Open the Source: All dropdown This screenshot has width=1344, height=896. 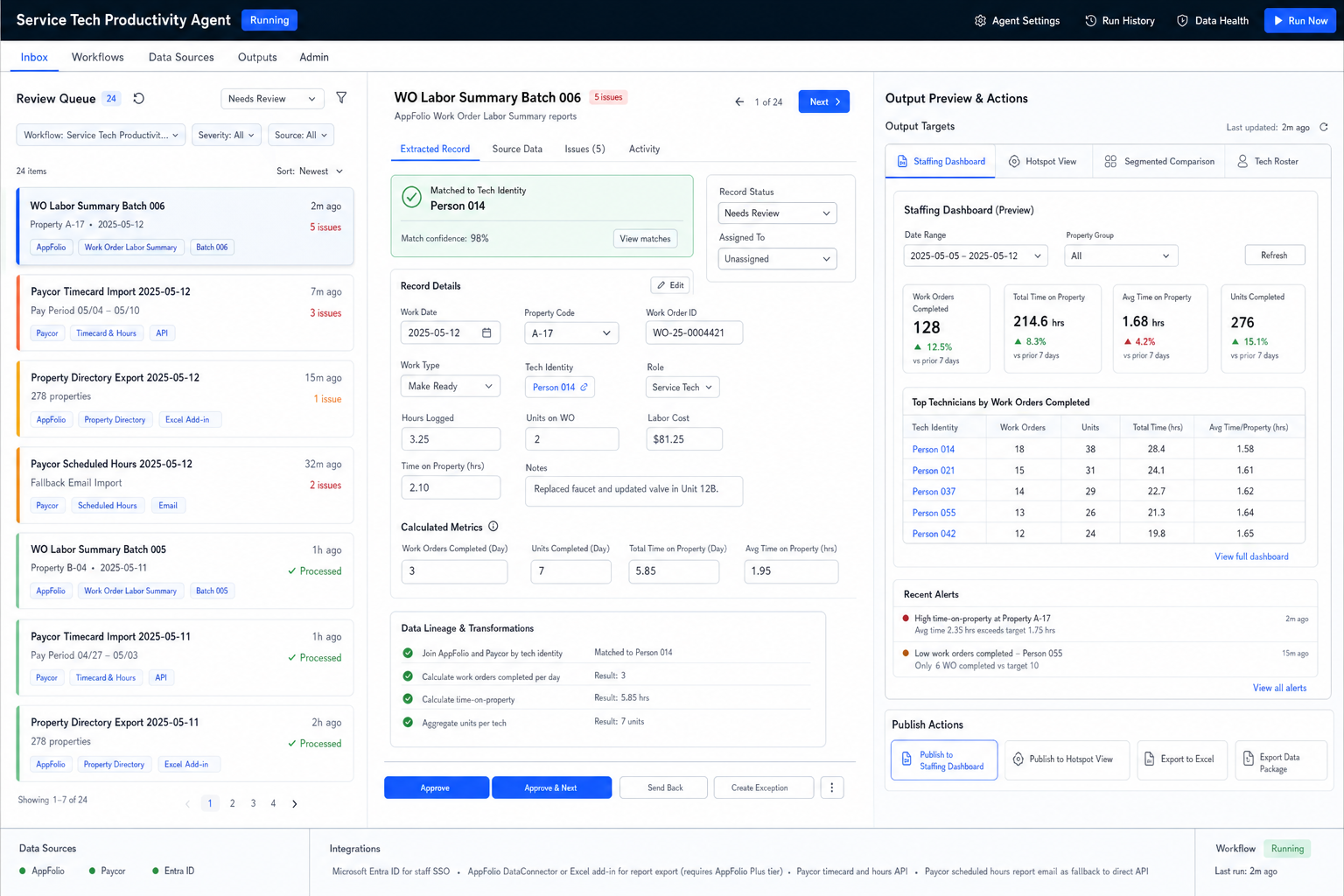300,136
